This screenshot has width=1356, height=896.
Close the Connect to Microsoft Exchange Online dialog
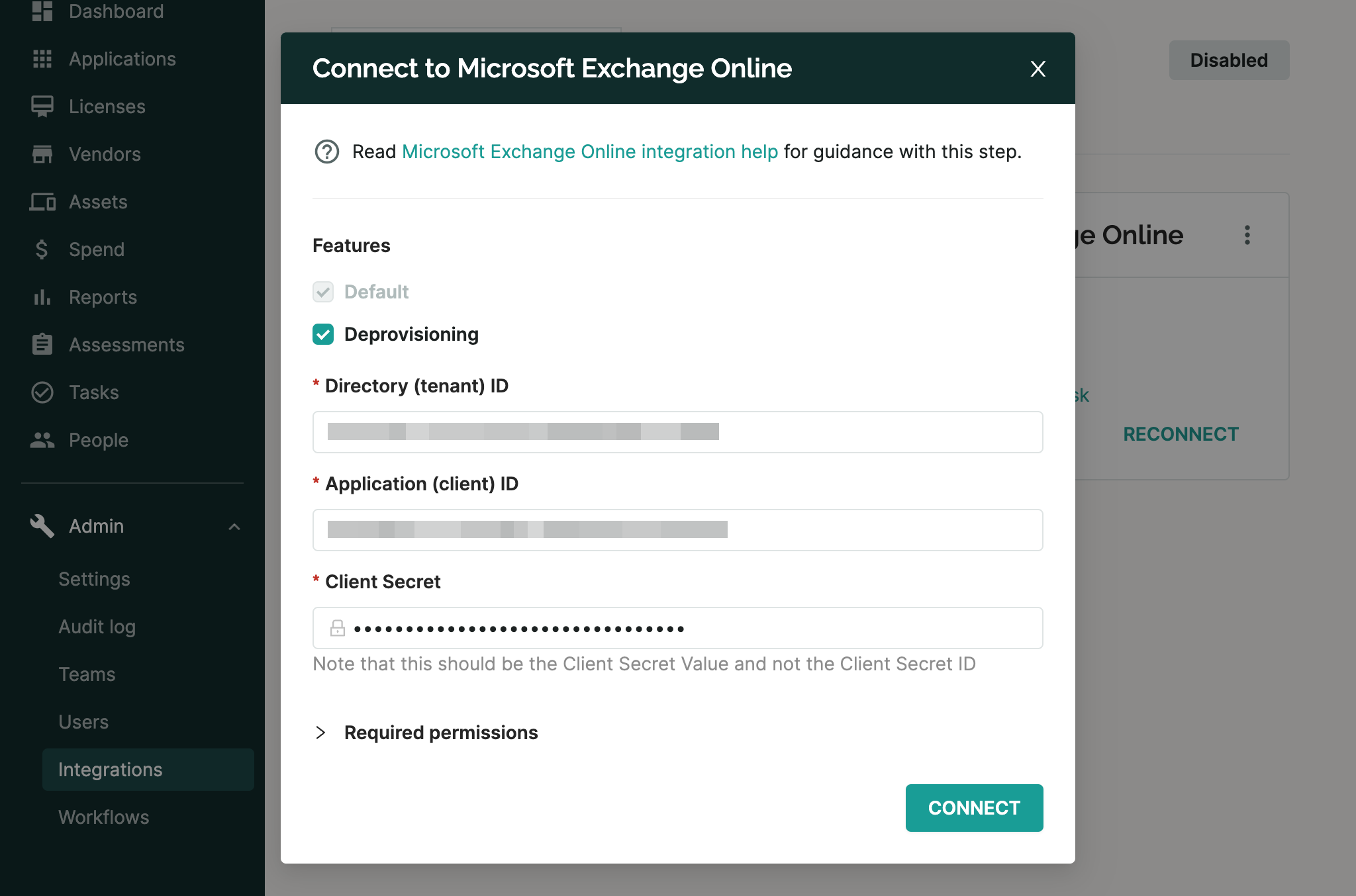point(1038,68)
